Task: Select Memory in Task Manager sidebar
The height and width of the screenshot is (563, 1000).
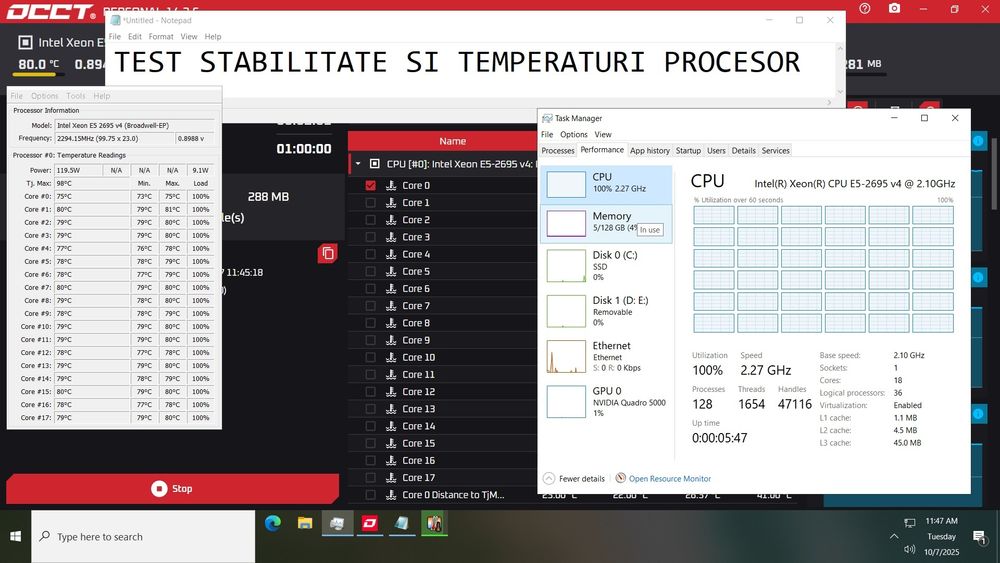Action: pyautogui.click(x=606, y=223)
